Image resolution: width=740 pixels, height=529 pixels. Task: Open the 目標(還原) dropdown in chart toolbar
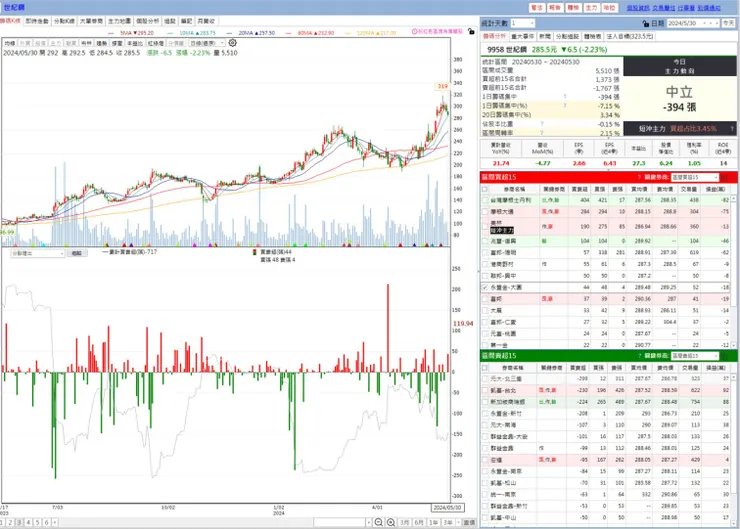pos(207,43)
